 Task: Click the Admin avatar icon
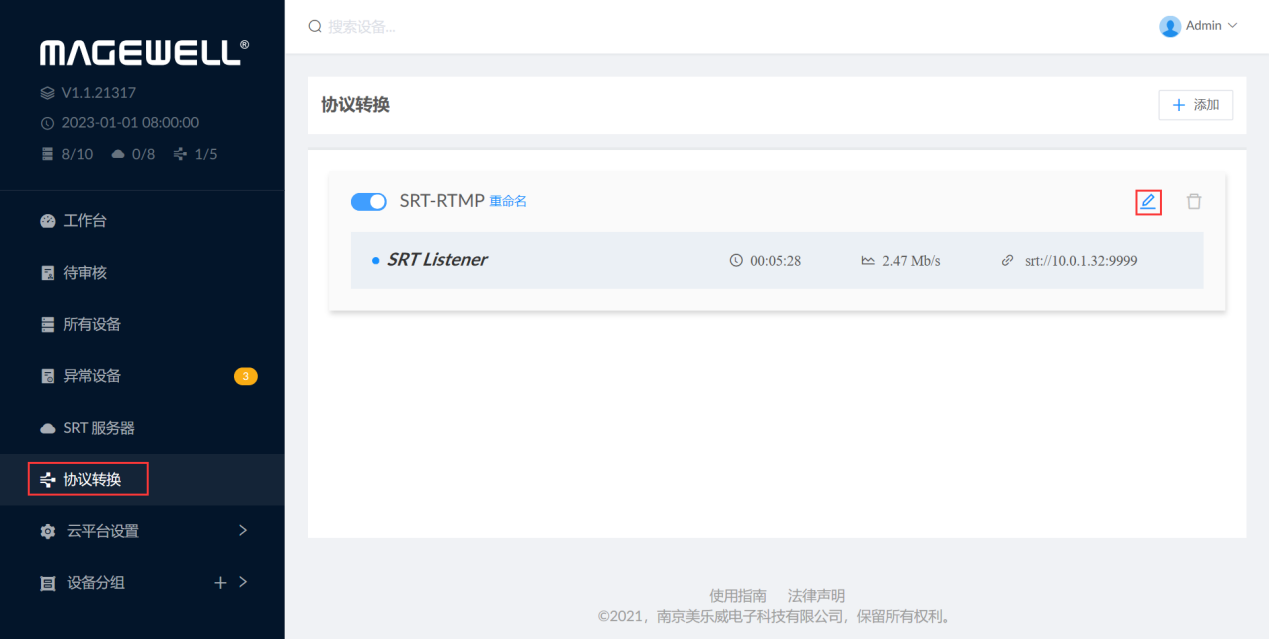1170,26
